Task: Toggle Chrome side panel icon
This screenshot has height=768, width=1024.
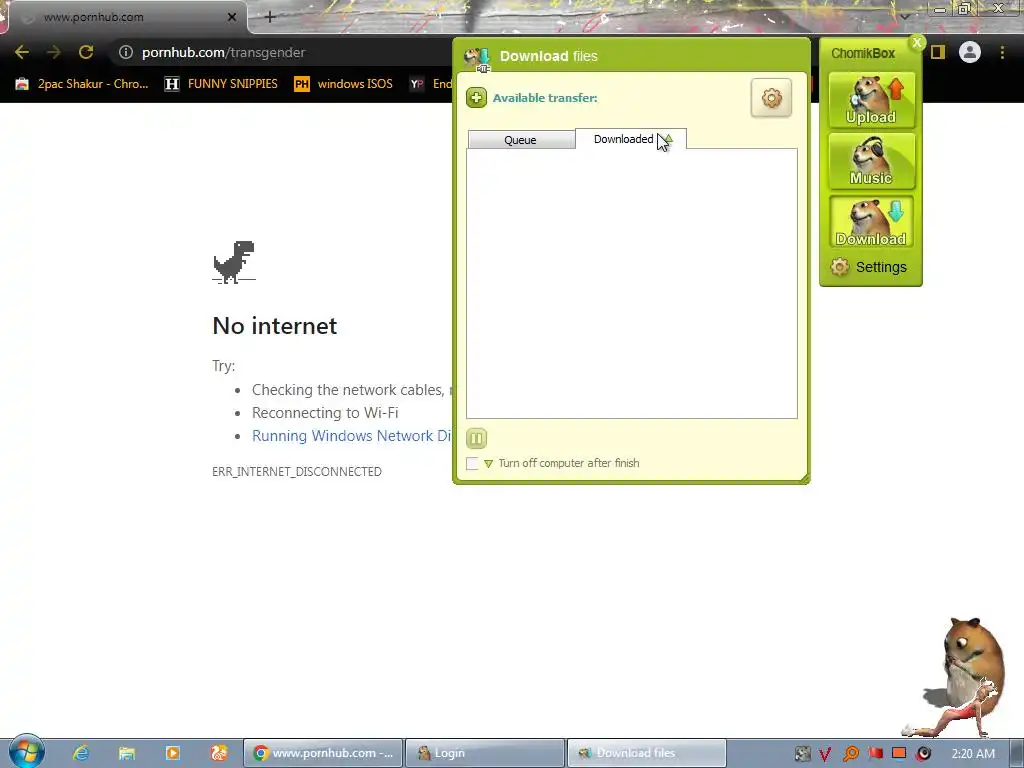Action: pyautogui.click(x=938, y=52)
